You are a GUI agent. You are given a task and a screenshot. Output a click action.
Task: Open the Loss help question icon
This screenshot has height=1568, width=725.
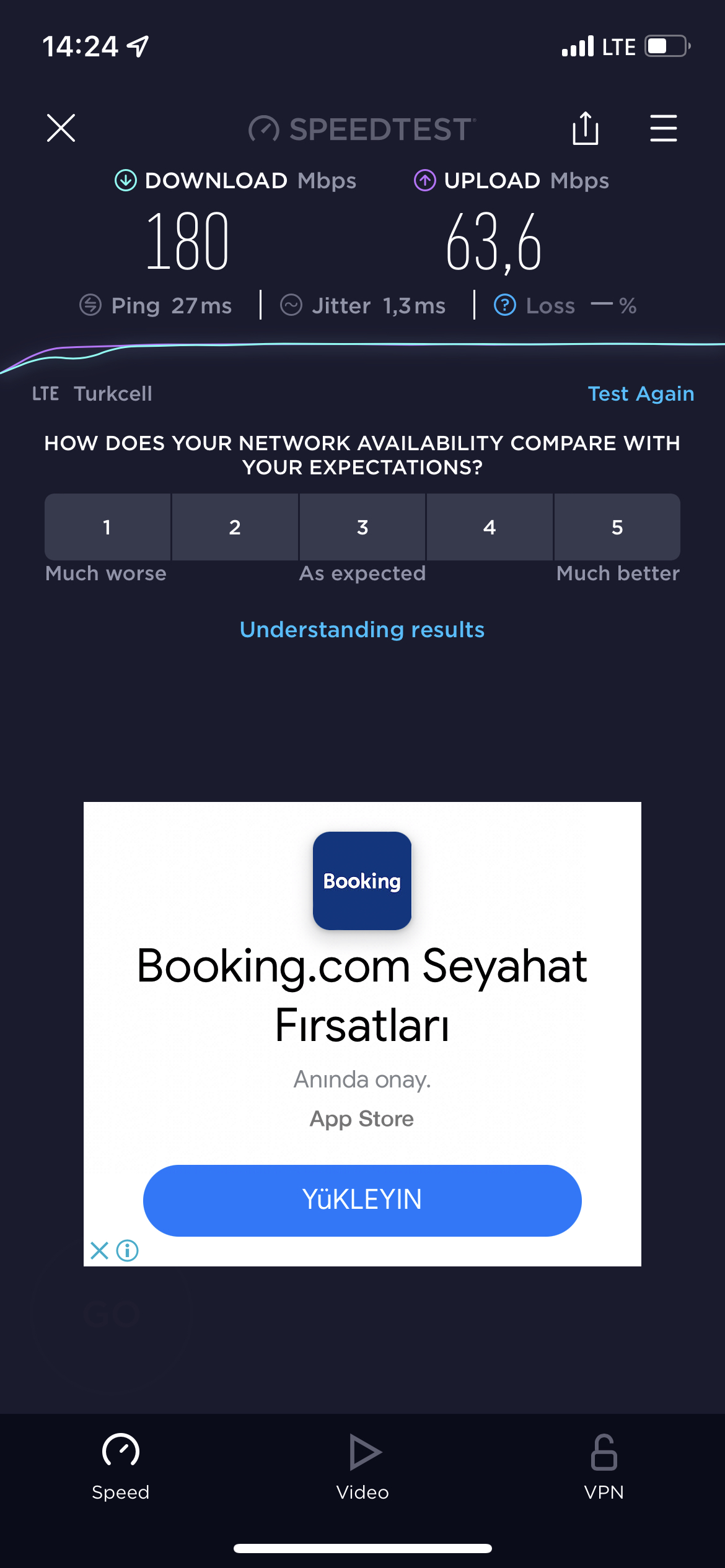coord(505,305)
